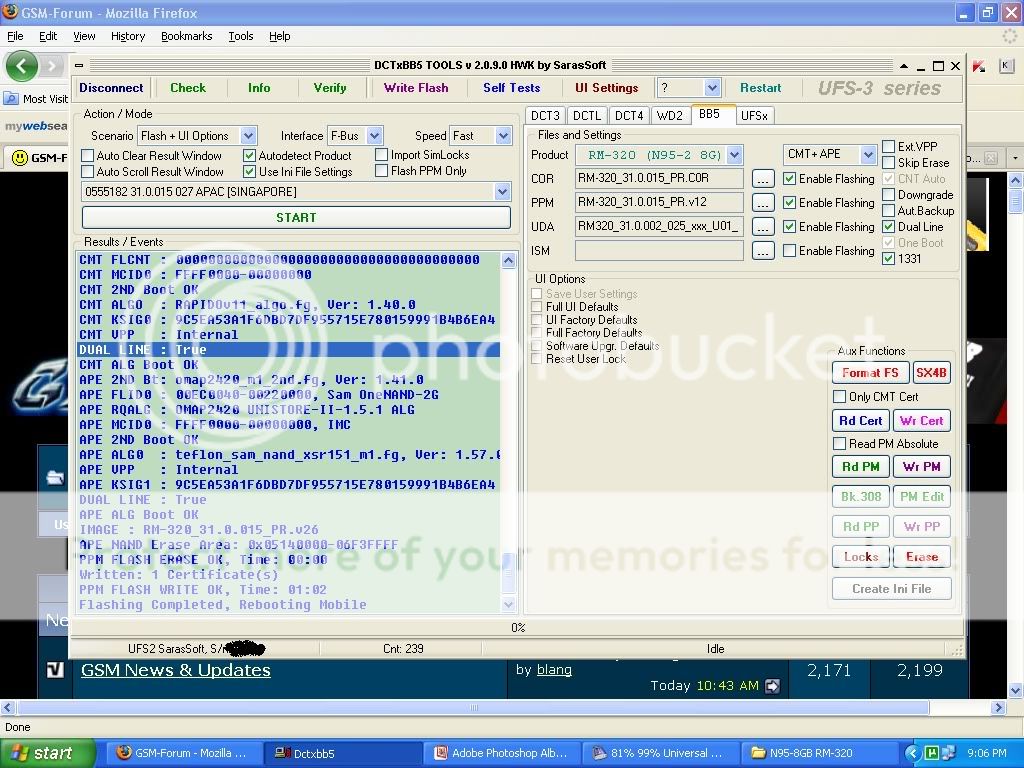Click results scroll-up arrow
The width and height of the screenshot is (1024, 768).
click(x=509, y=261)
